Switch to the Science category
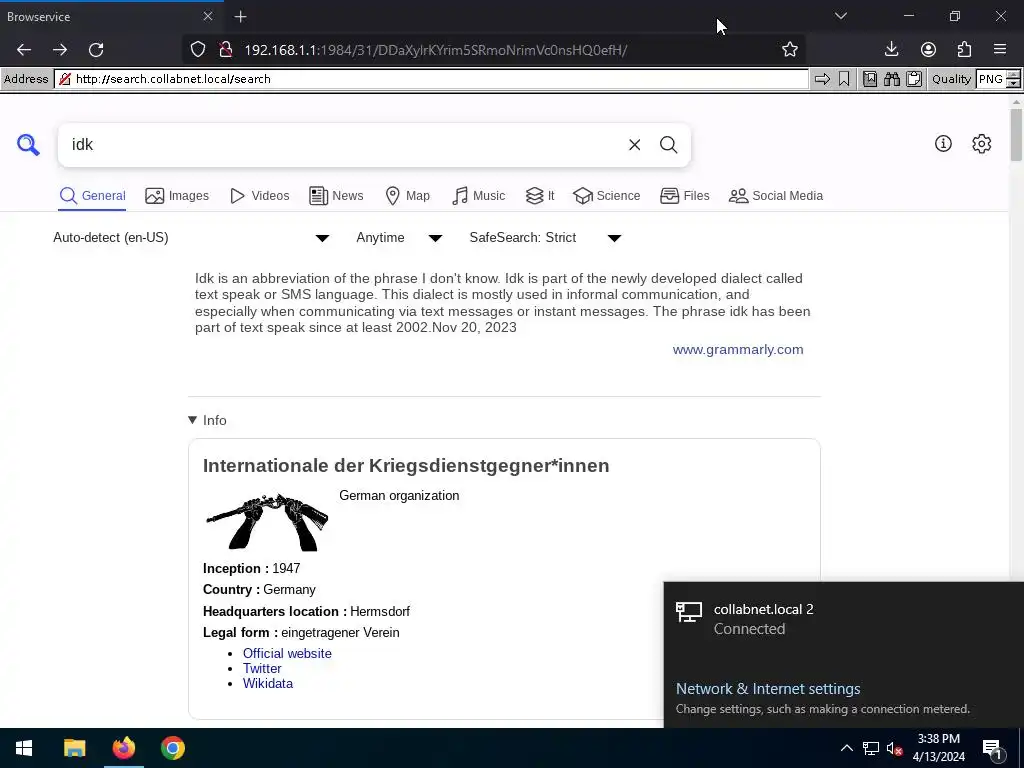The width and height of the screenshot is (1024, 768). click(607, 196)
